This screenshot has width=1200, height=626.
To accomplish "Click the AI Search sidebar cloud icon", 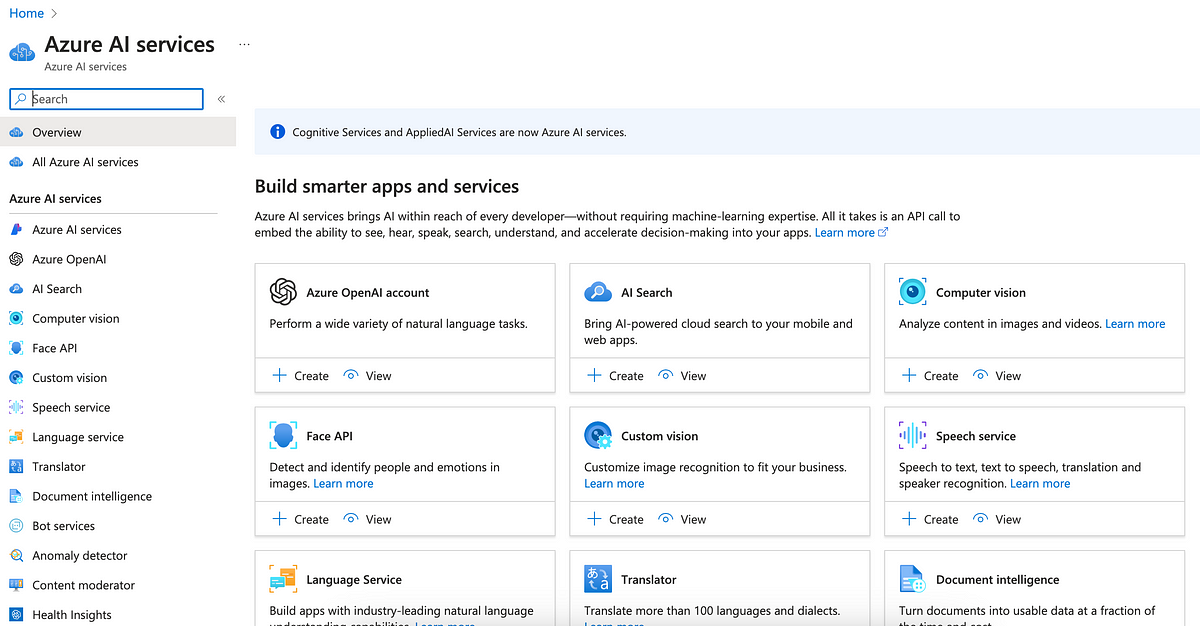I will pyautogui.click(x=16, y=289).
